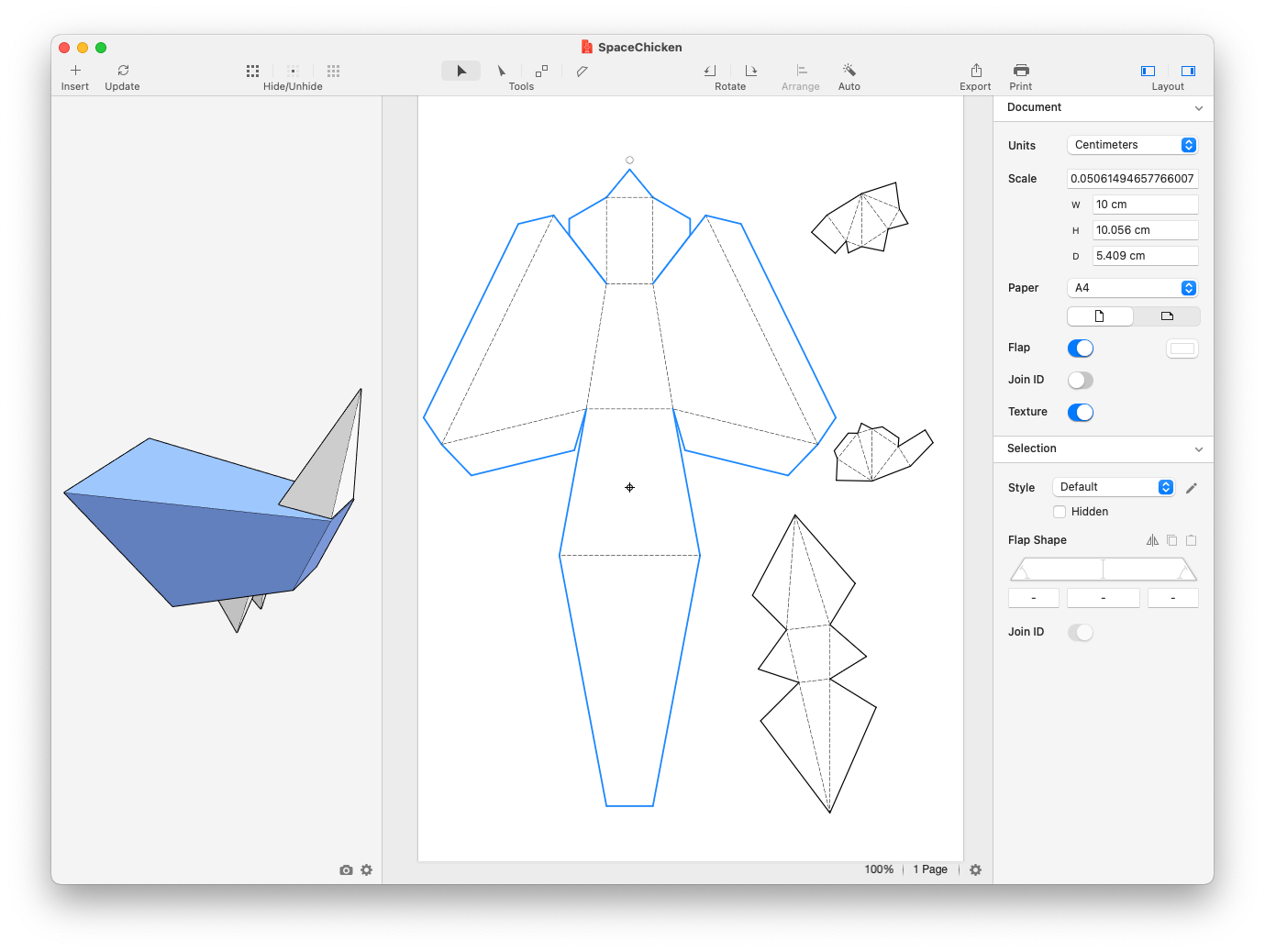Click the Auto magic wand icon

(x=849, y=71)
